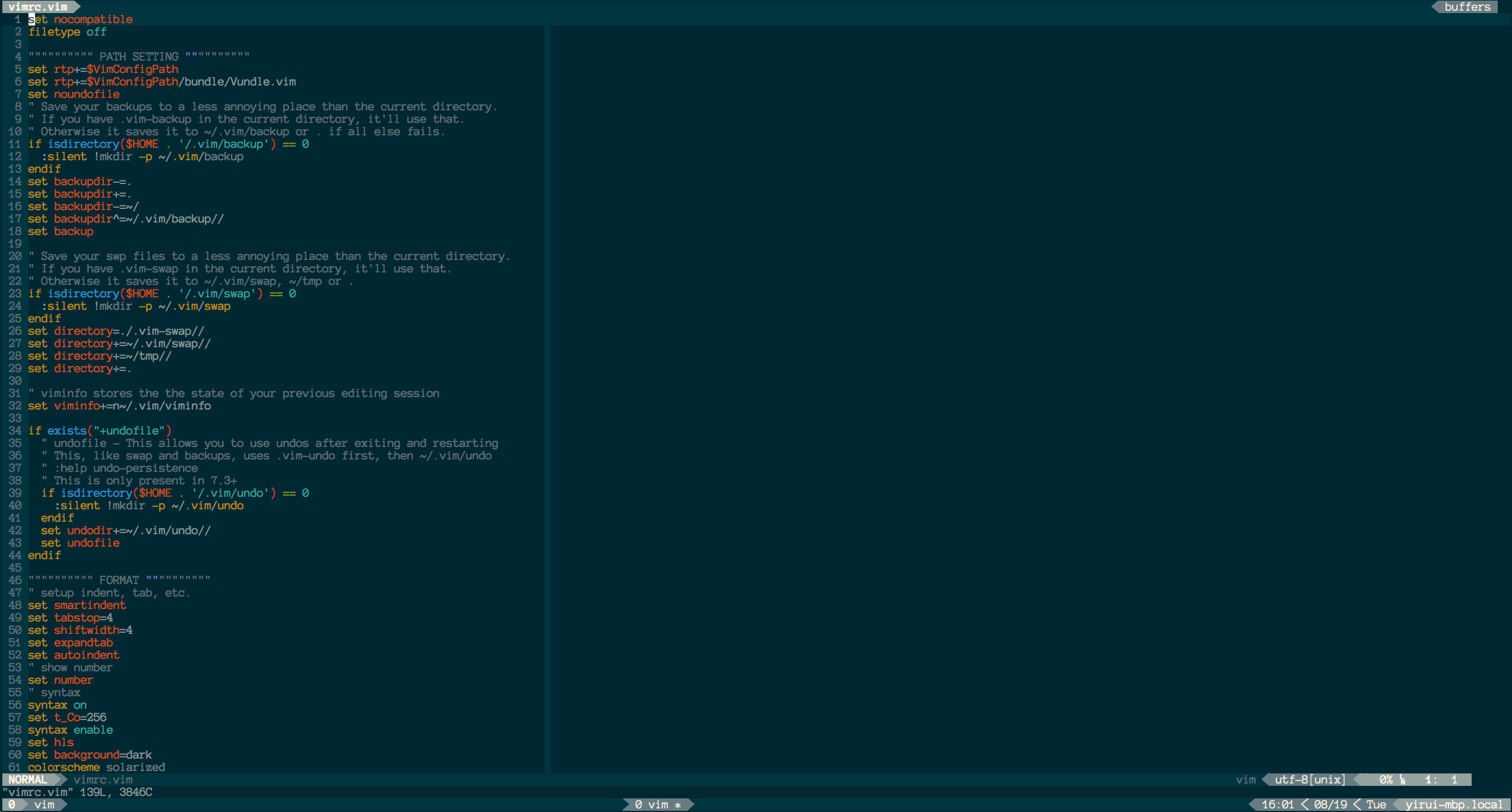Click the yirui-mbp.local hostname segment
This screenshot has width=1512, height=812.
tap(1453, 804)
